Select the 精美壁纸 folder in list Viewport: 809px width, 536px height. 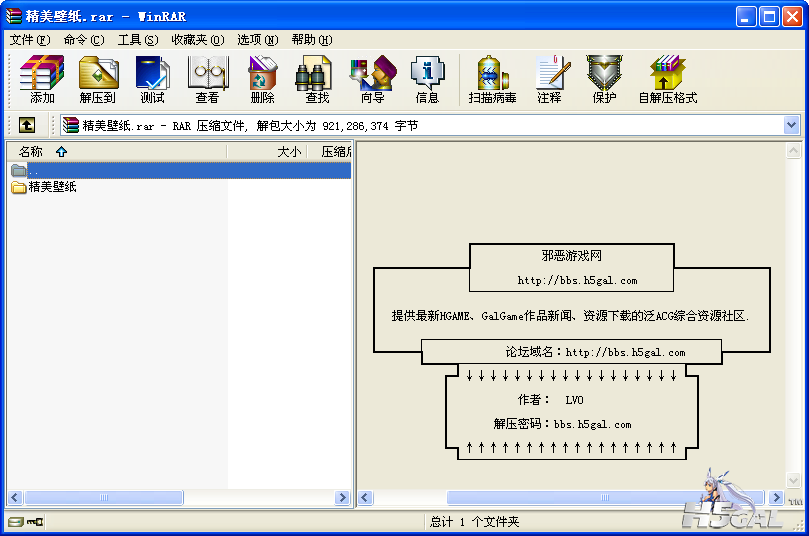click(x=52, y=187)
